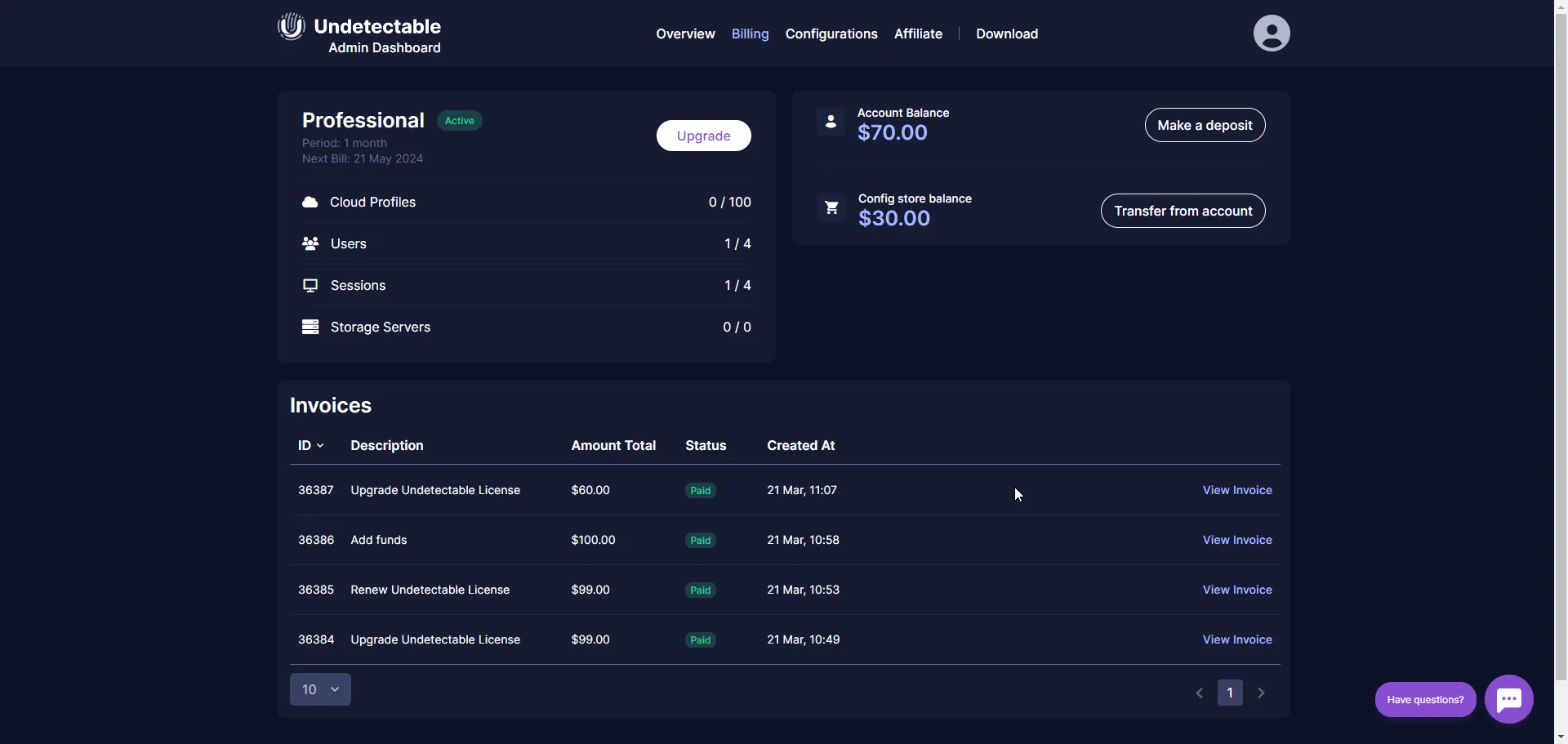
Task: Click the scrollbar down arrow
Action: tap(1561, 737)
